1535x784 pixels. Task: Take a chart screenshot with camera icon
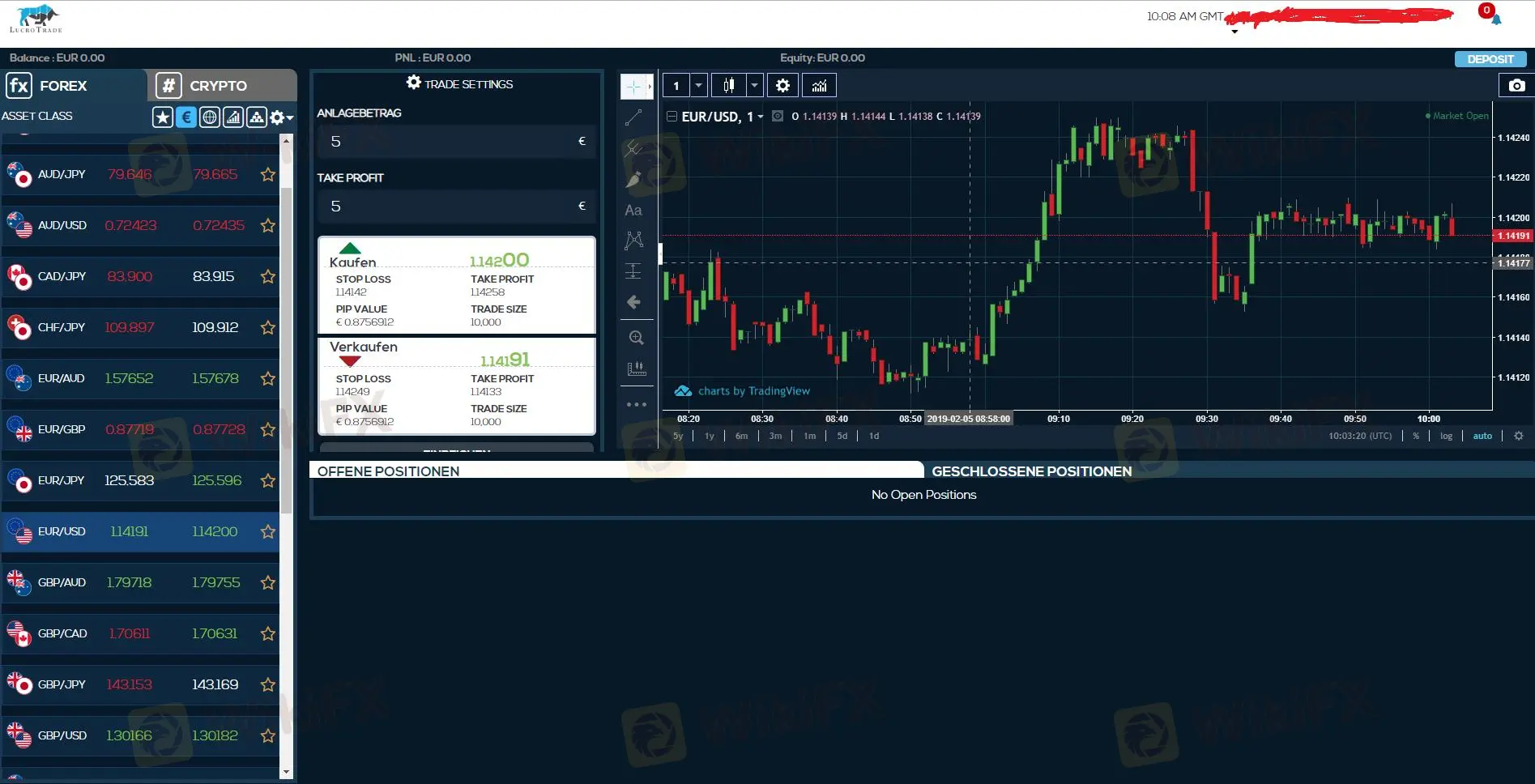pos(1515,85)
